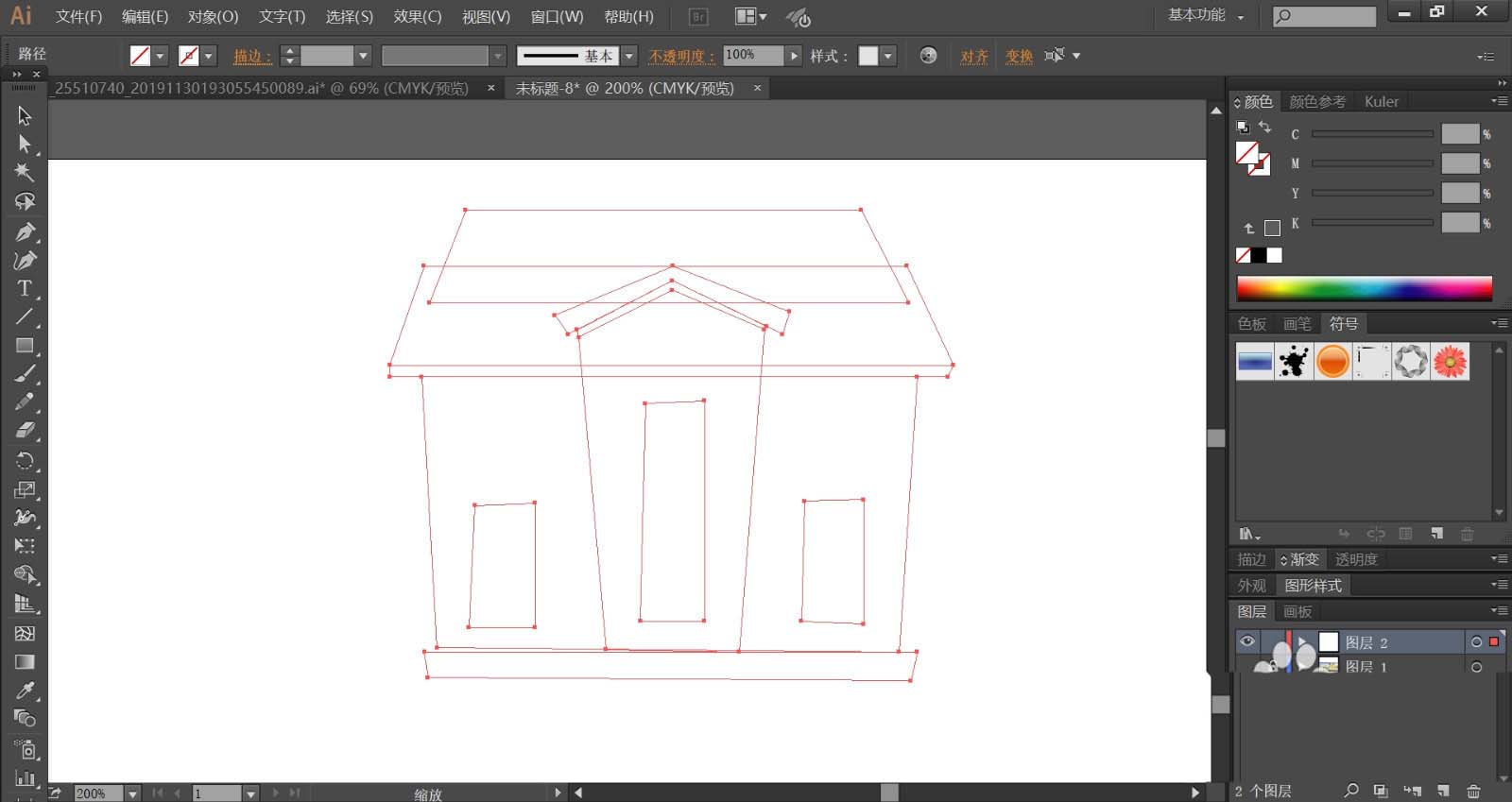
Task: Select the Pen tool
Action: coord(25,231)
